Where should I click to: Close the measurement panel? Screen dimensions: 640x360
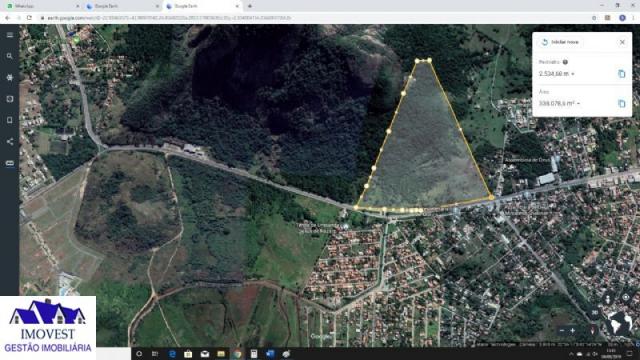click(x=622, y=42)
